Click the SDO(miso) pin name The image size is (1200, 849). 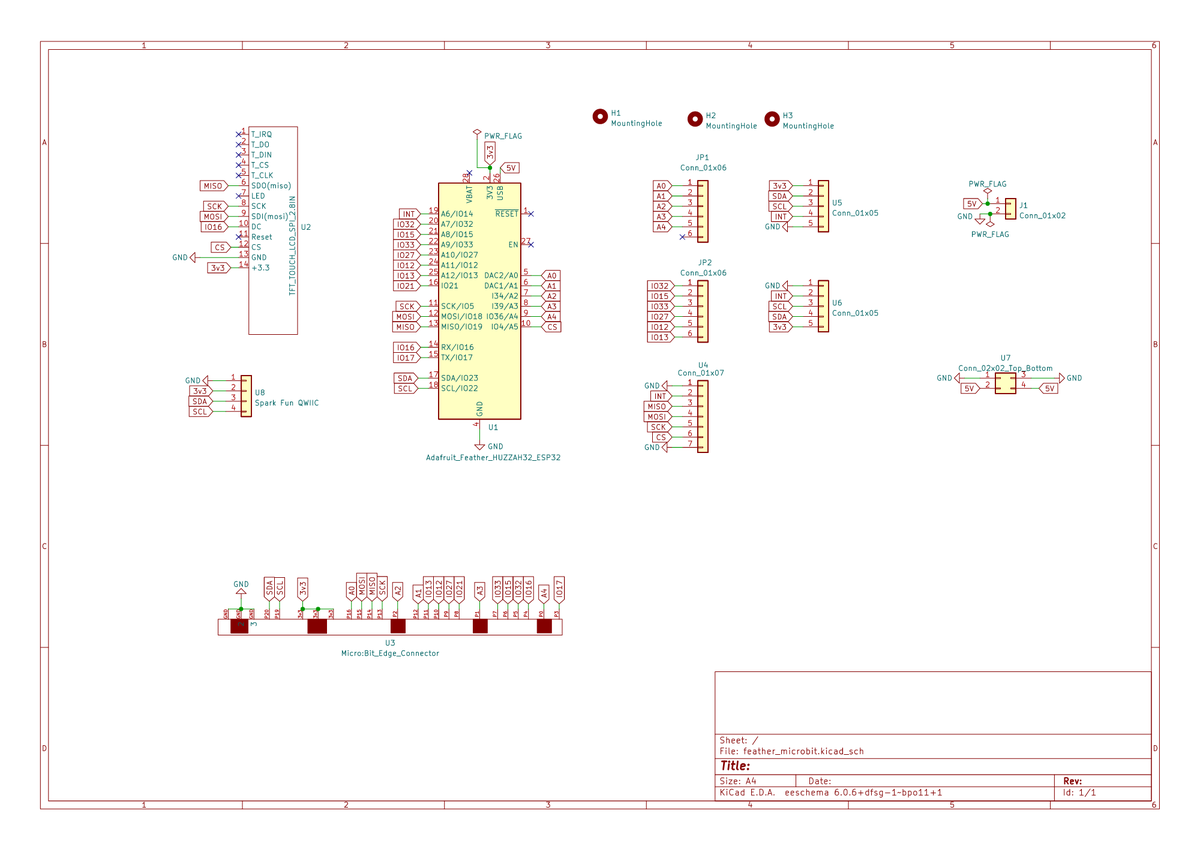tap(271, 185)
